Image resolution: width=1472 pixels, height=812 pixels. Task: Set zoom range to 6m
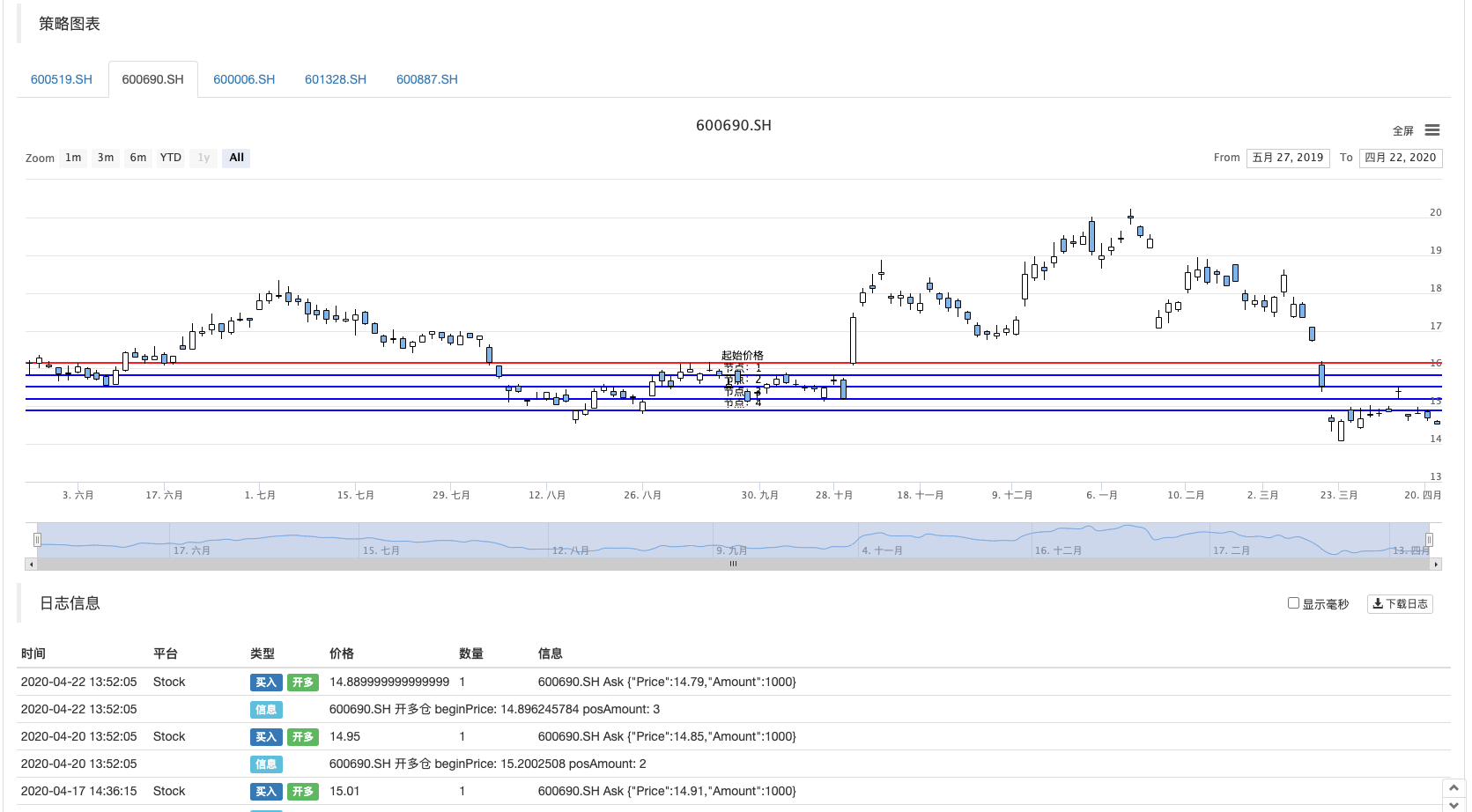pyautogui.click(x=138, y=158)
